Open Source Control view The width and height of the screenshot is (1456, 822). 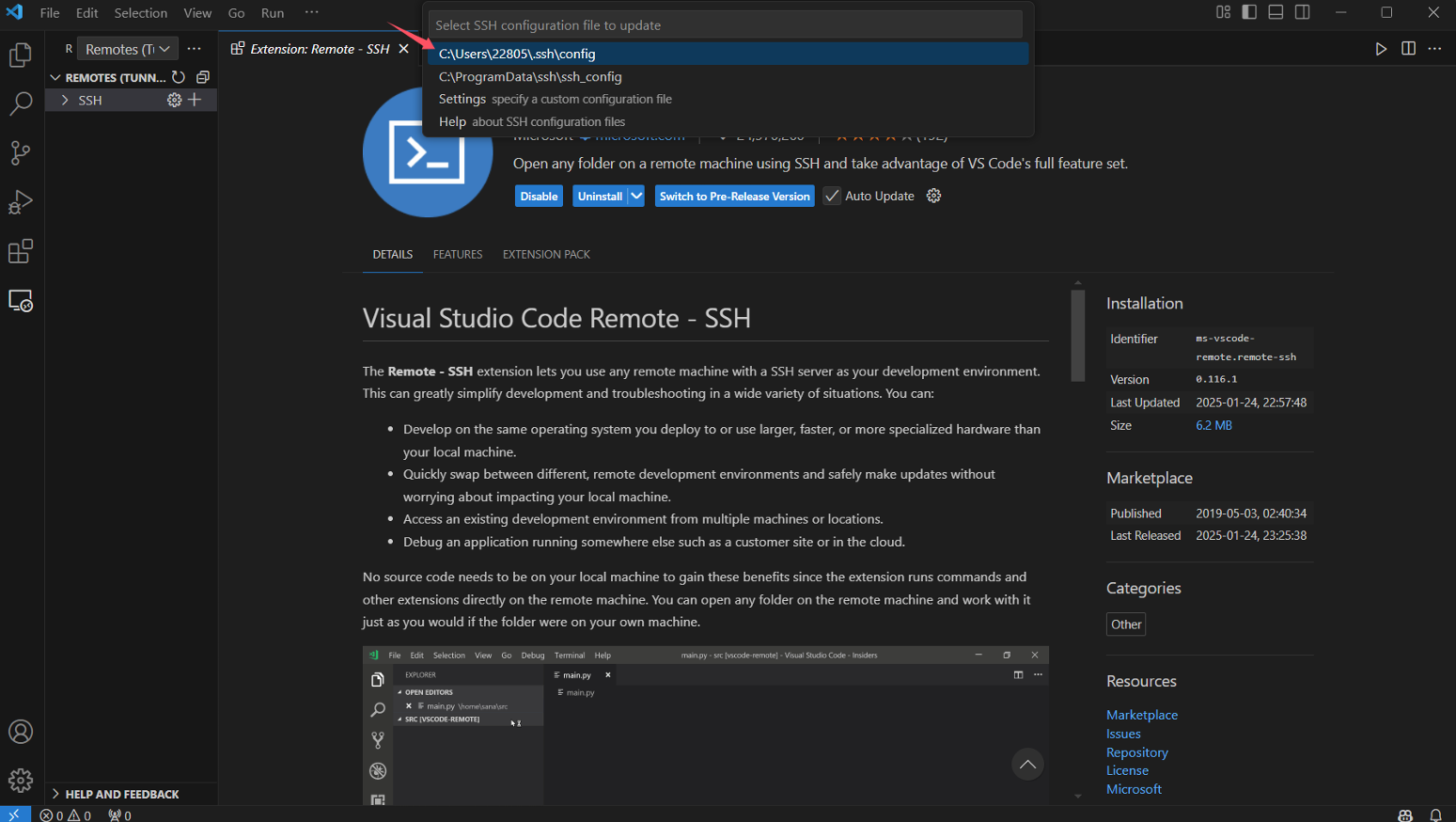coord(20,152)
